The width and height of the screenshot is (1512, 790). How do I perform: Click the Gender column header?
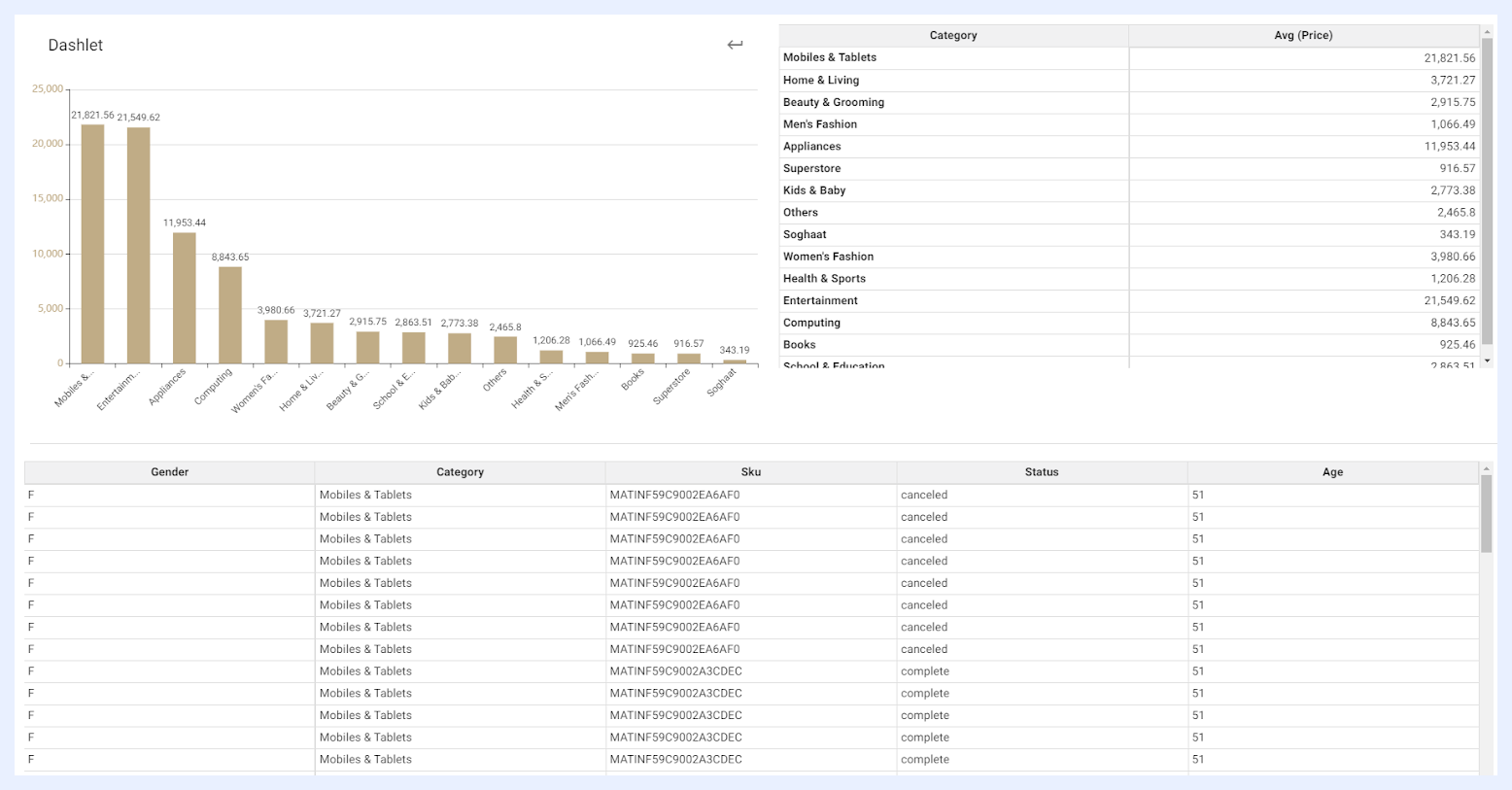tap(169, 472)
